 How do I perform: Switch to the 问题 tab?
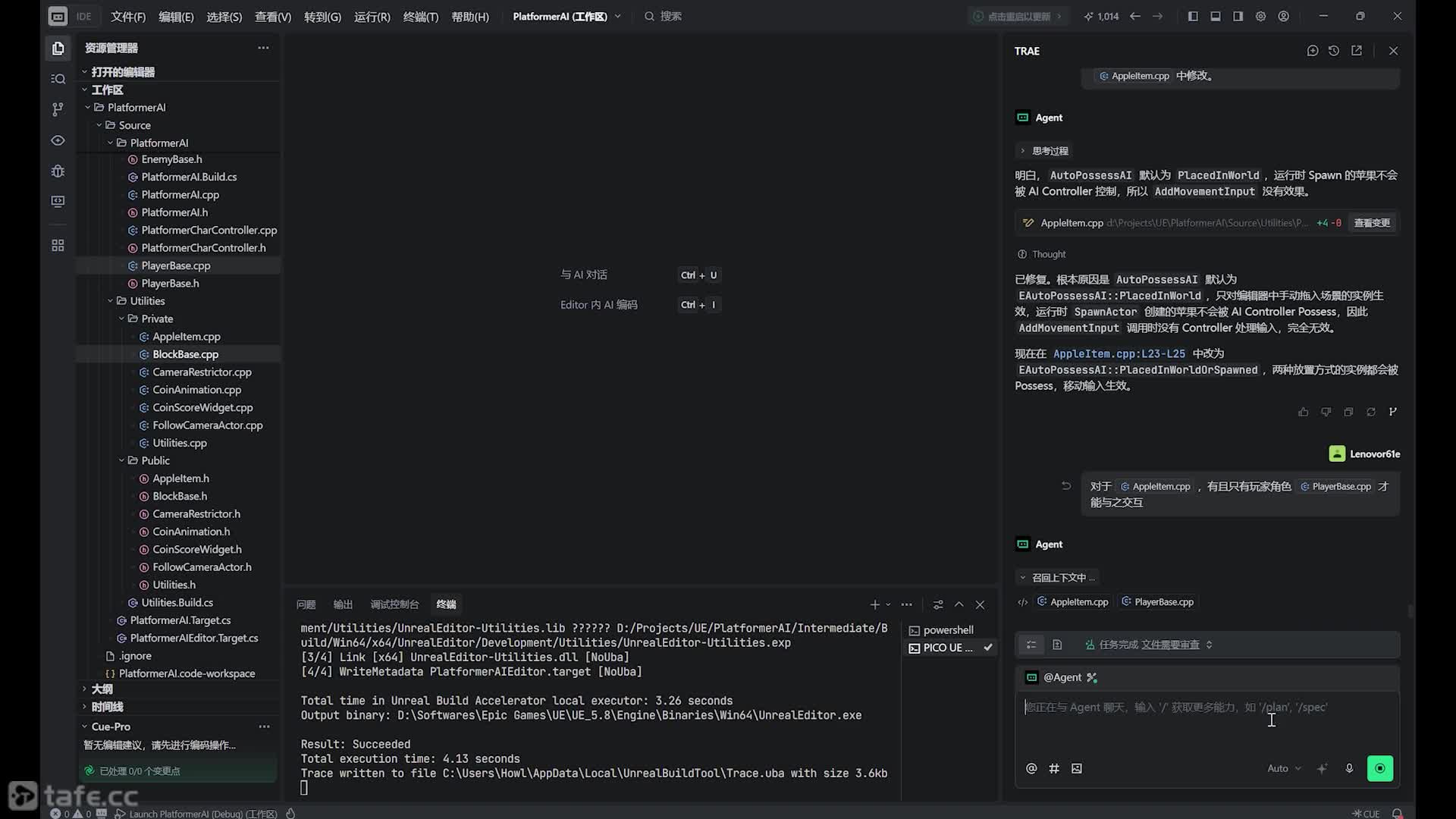point(306,604)
